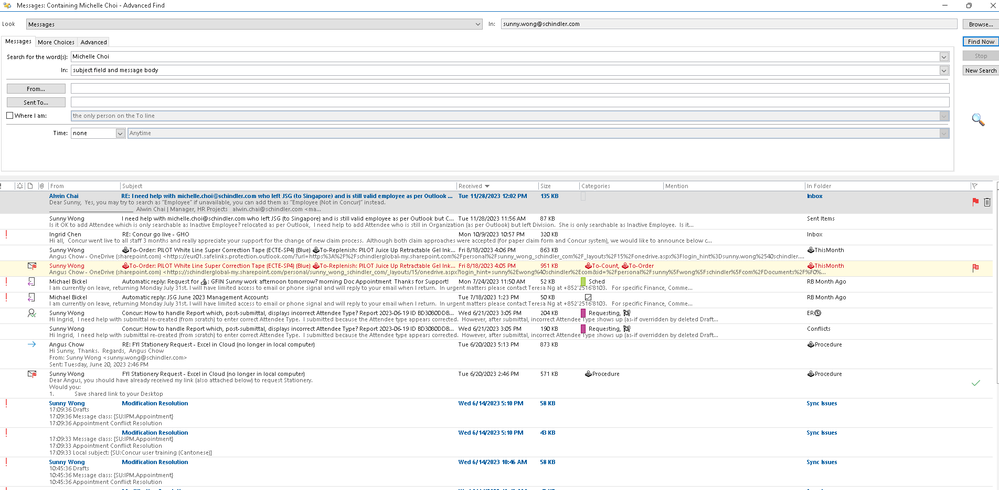999x490 pixels.
Task: Sort by the Categories column header
Action: point(621,186)
